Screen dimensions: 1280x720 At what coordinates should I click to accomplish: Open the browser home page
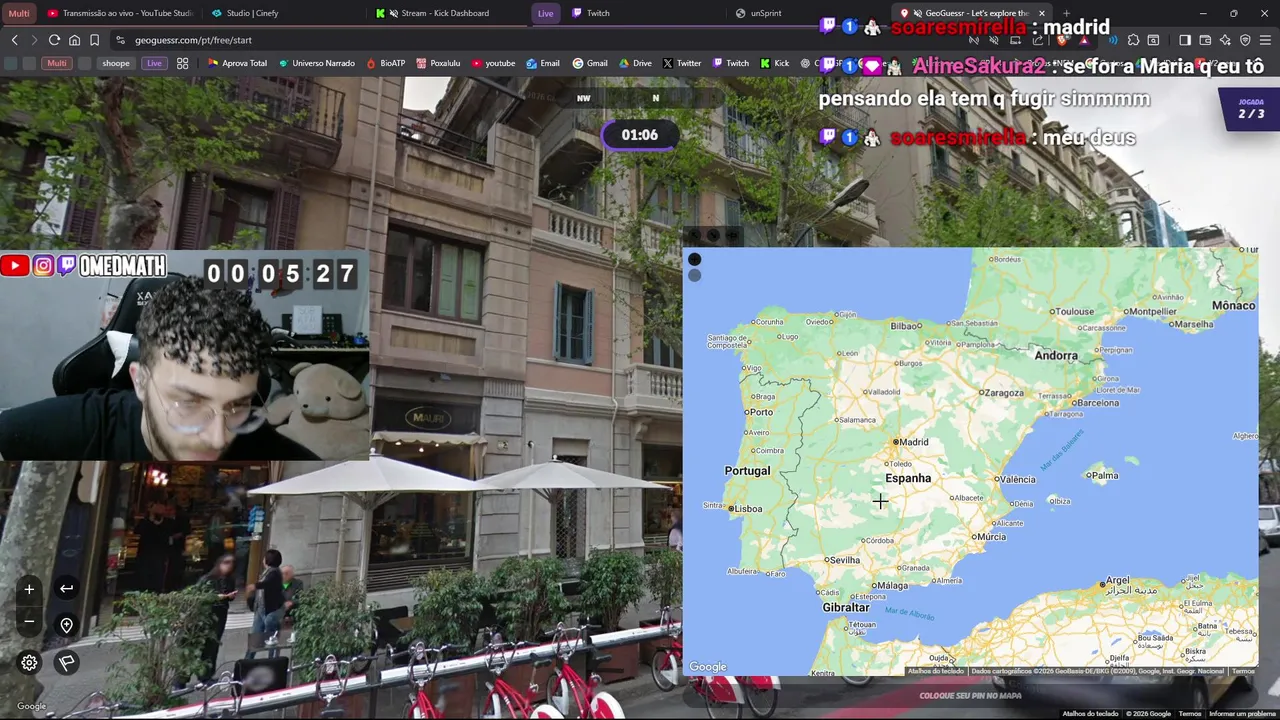click(x=74, y=40)
